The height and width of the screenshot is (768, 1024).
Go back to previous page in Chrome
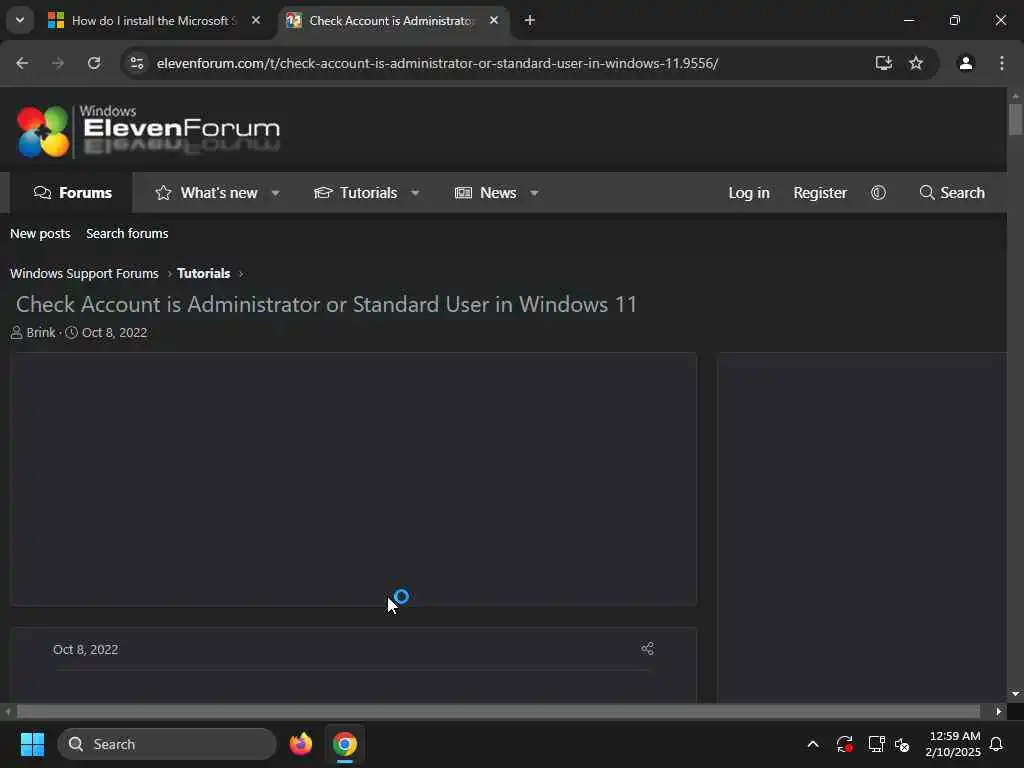(x=22, y=63)
